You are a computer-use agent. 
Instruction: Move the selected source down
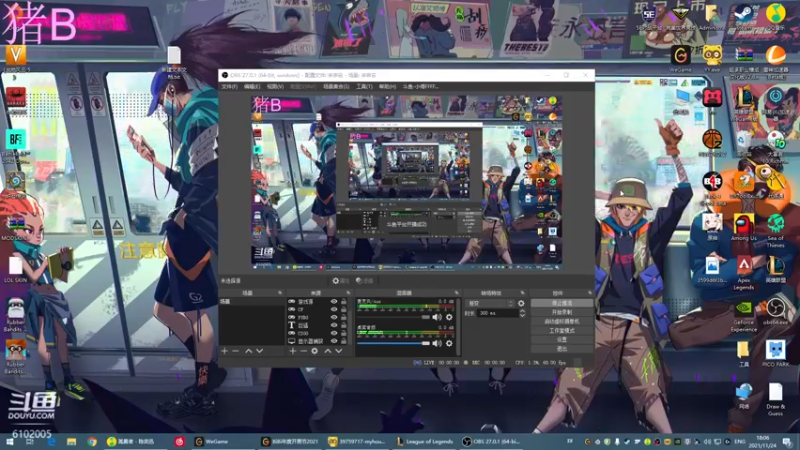click(338, 351)
